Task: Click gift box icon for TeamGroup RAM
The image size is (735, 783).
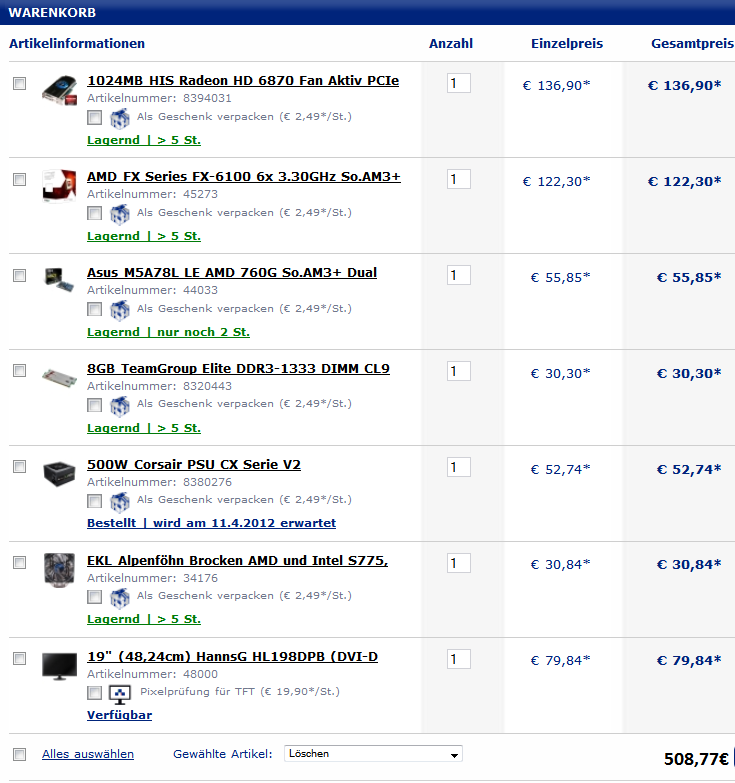Action: click(120, 405)
